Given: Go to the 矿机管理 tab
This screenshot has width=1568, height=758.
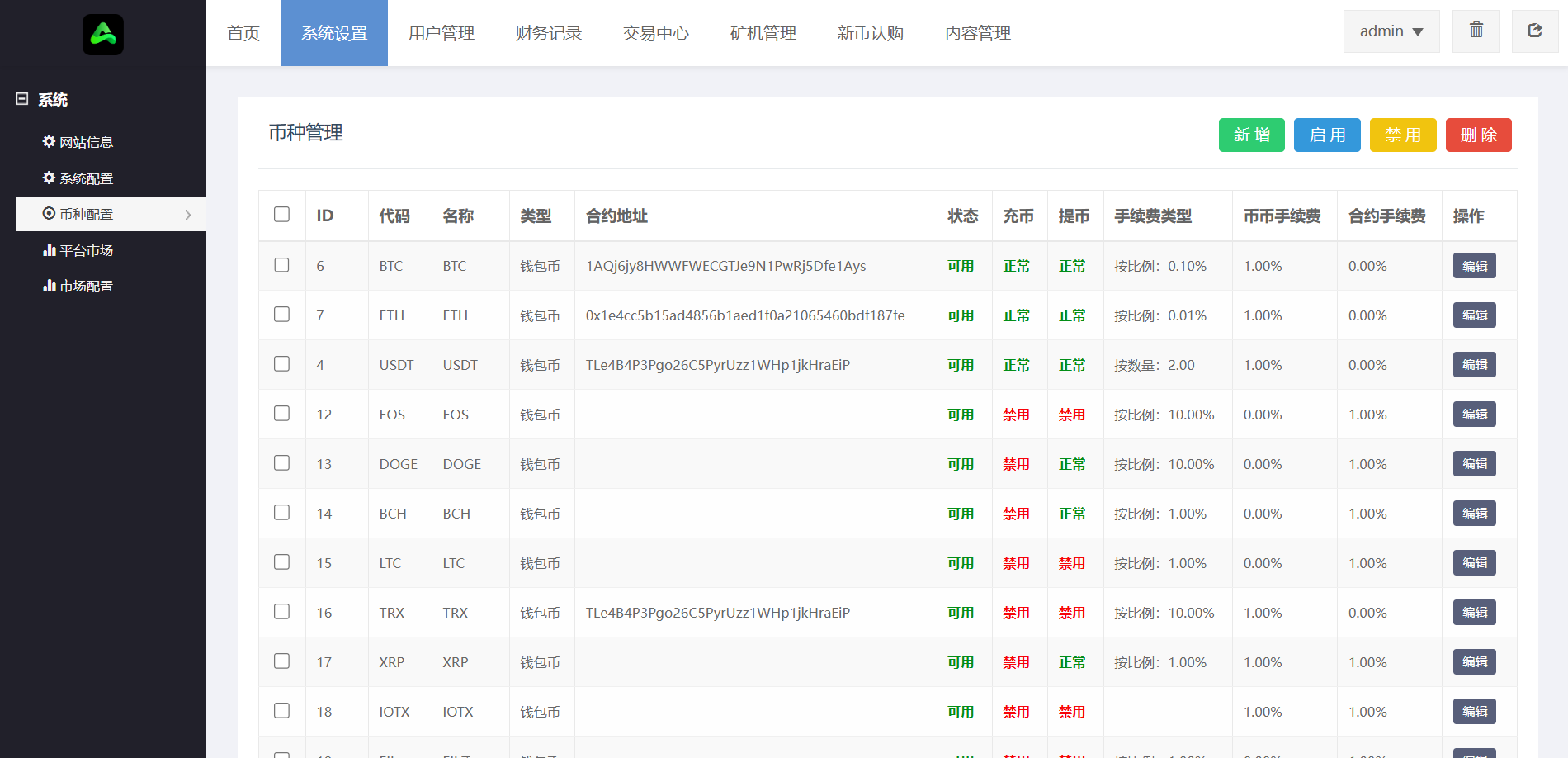Looking at the screenshot, I should (x=763, y=33).
